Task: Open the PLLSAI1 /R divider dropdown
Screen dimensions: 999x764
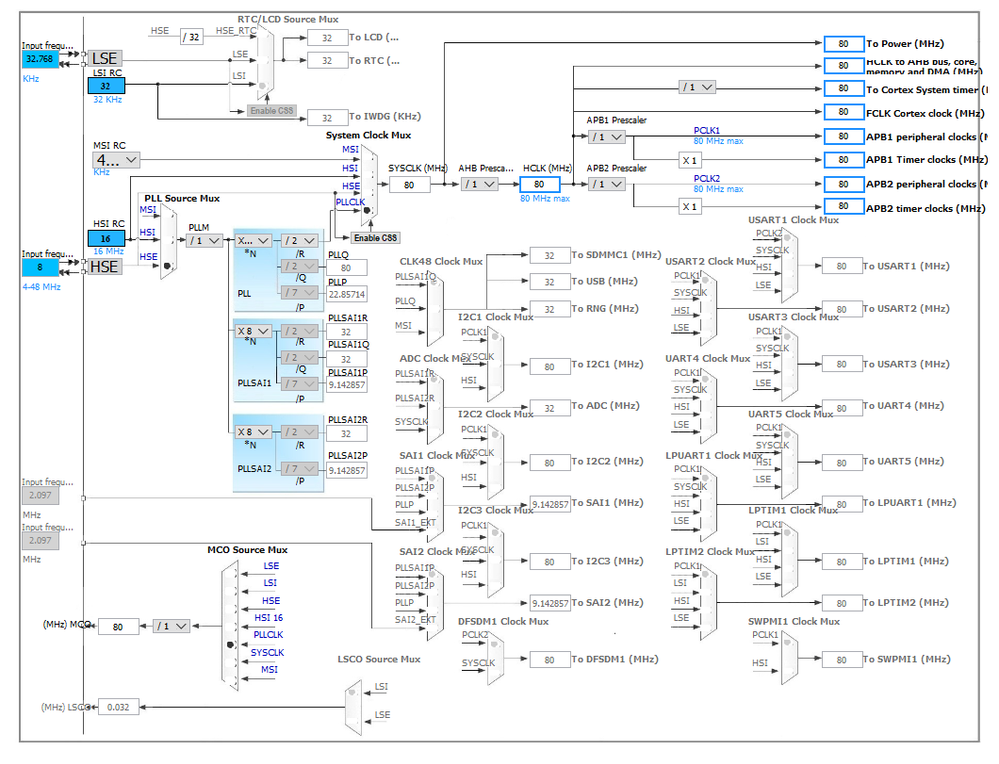Action: coord(299,331)
